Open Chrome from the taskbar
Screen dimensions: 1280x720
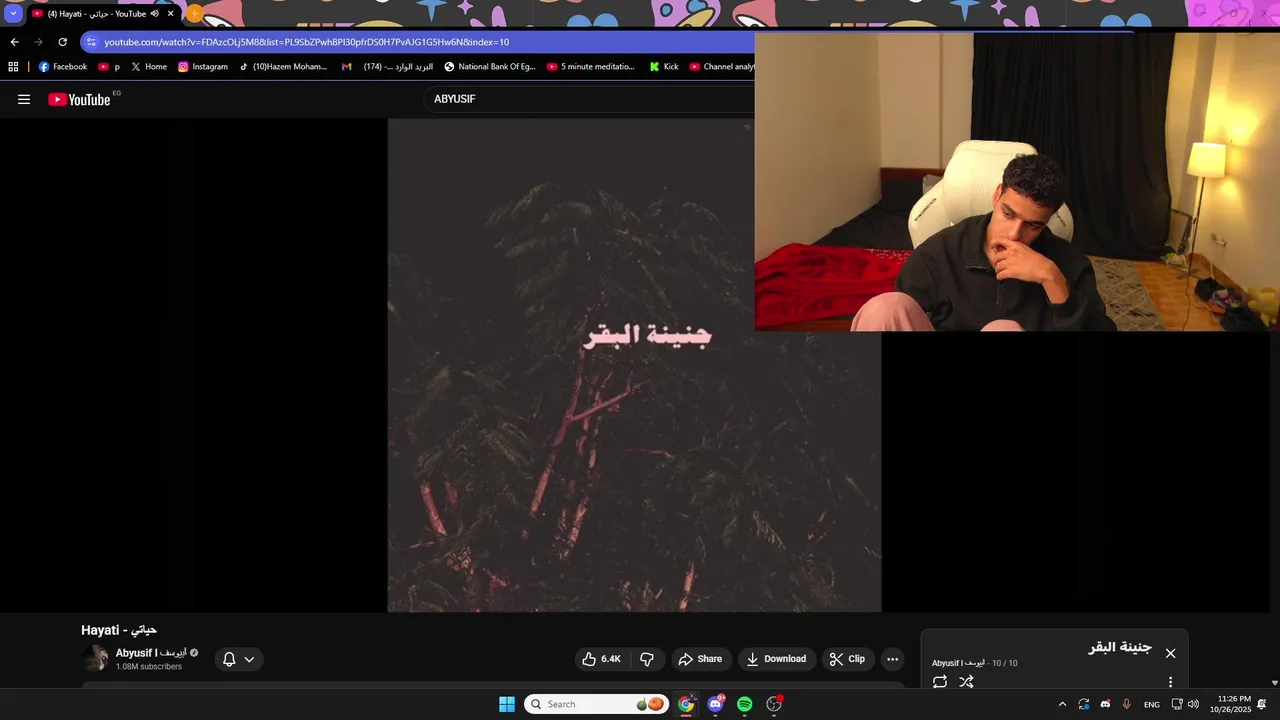[x=686, y=704]
